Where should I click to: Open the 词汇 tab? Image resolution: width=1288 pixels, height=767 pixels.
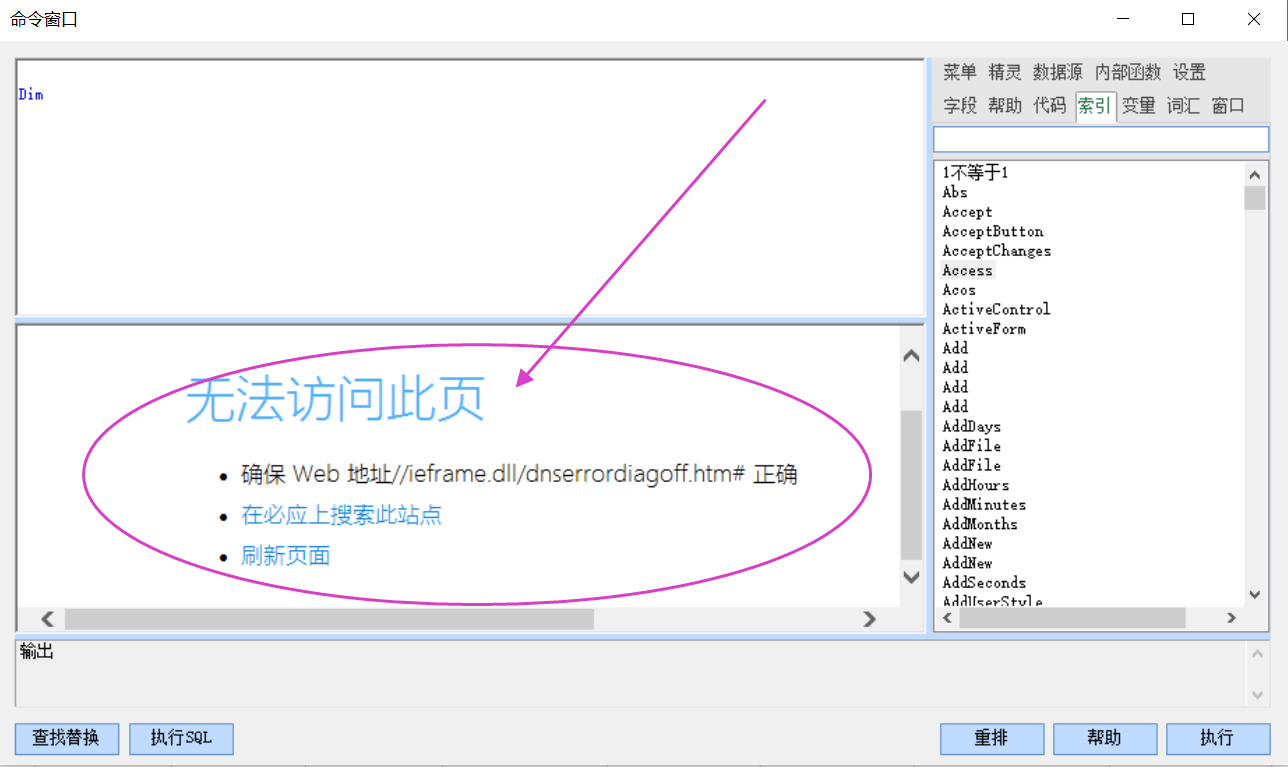[x=1183, y=105]
